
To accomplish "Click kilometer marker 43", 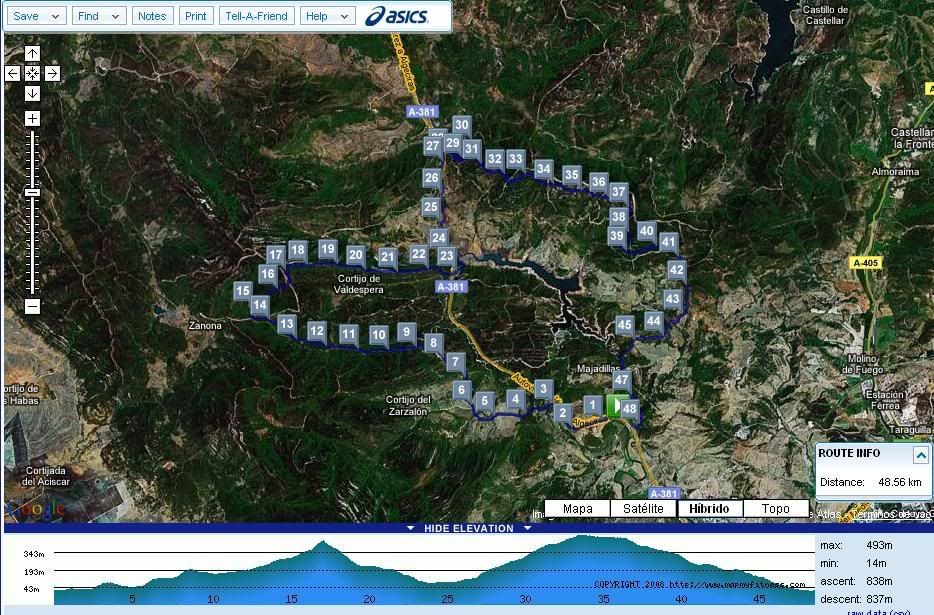I will click(x=673, y=299).
